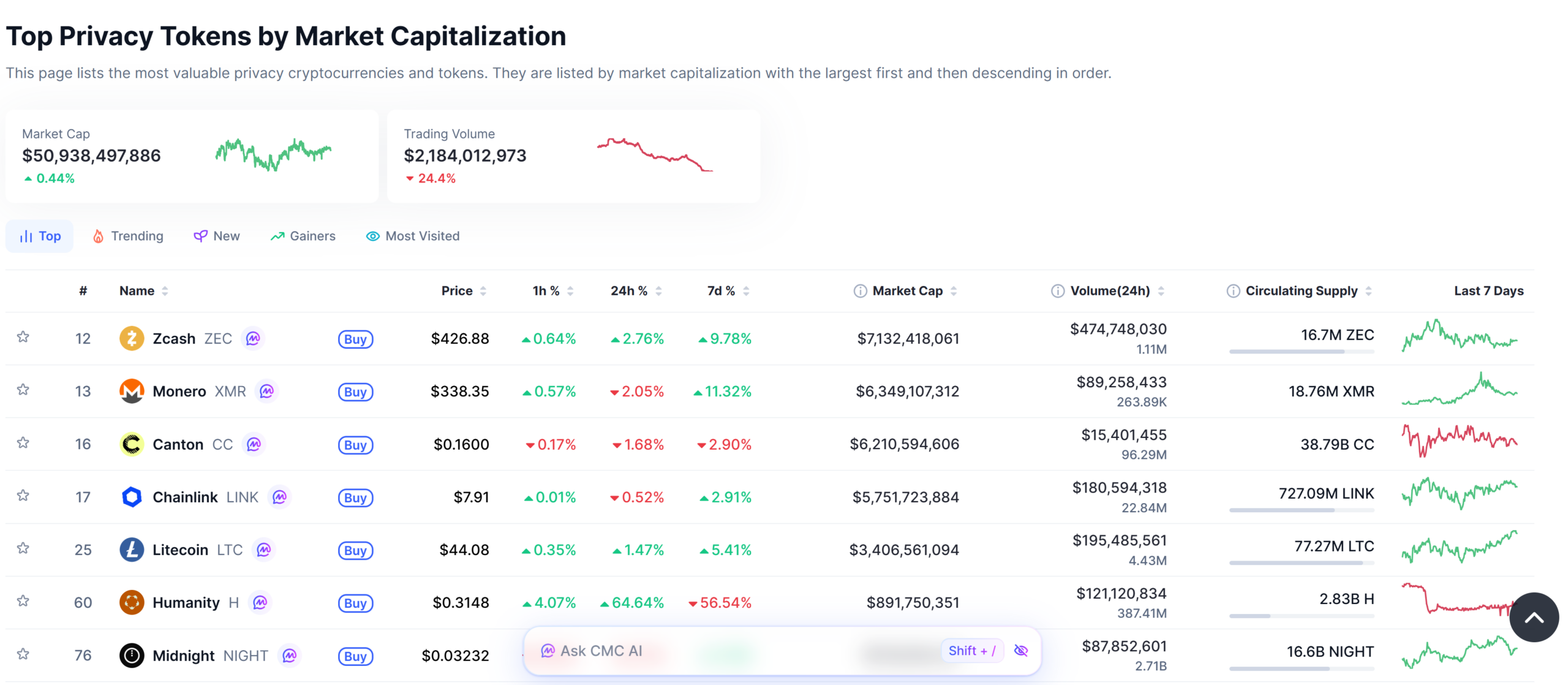Image resolution: width=1568 pixels, height=685 pixels.
Task: Toggle the Canton watchlist star
Action: click(x=23, y=443)
